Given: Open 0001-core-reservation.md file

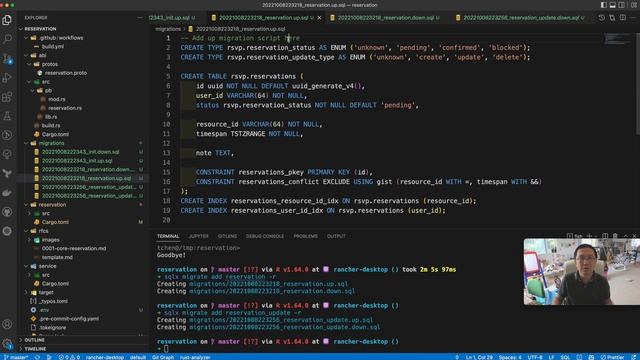Looking at the screenshot, I should [74, 248].
